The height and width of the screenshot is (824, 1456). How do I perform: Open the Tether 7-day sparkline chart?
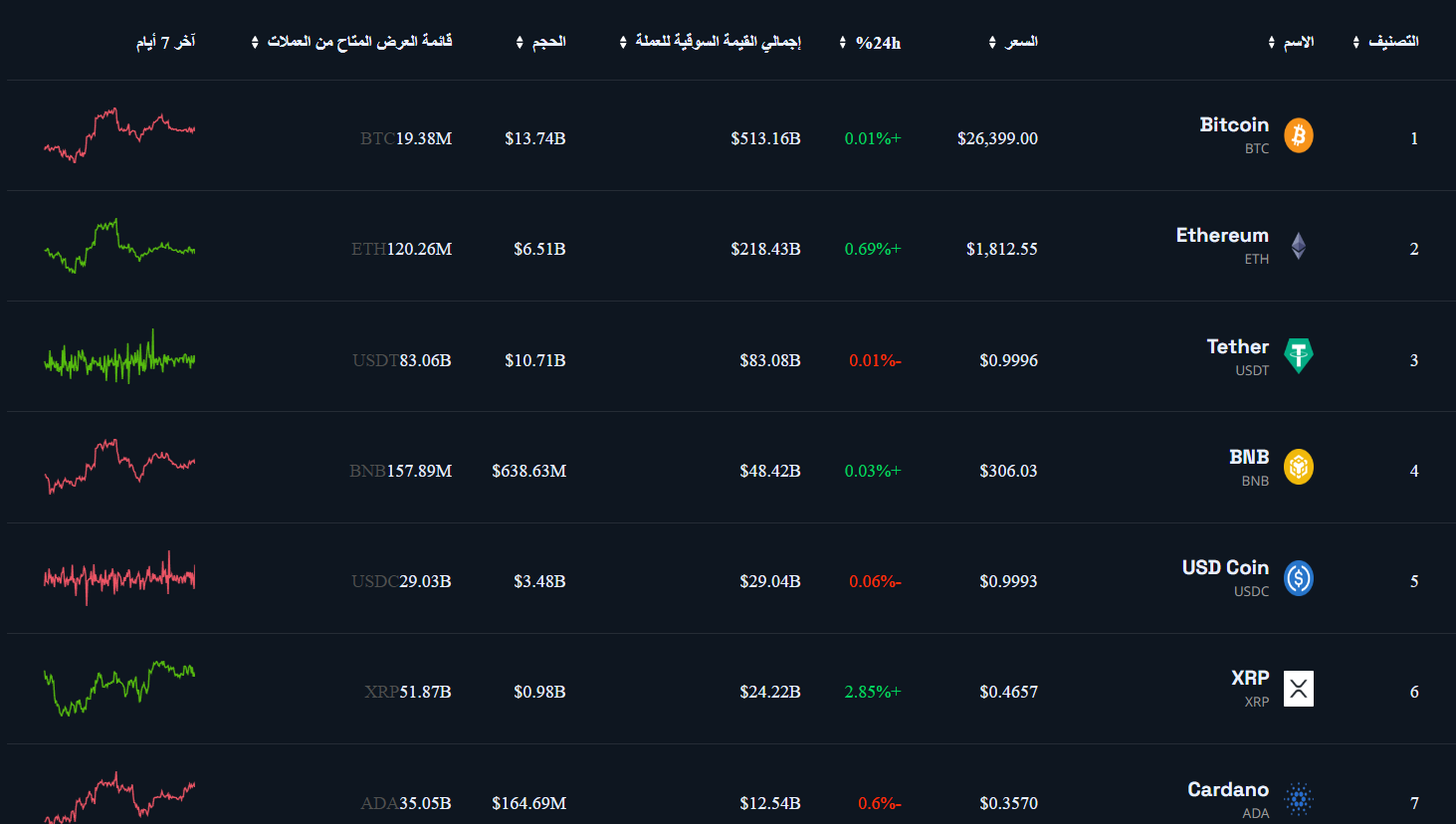pos(119,356)
